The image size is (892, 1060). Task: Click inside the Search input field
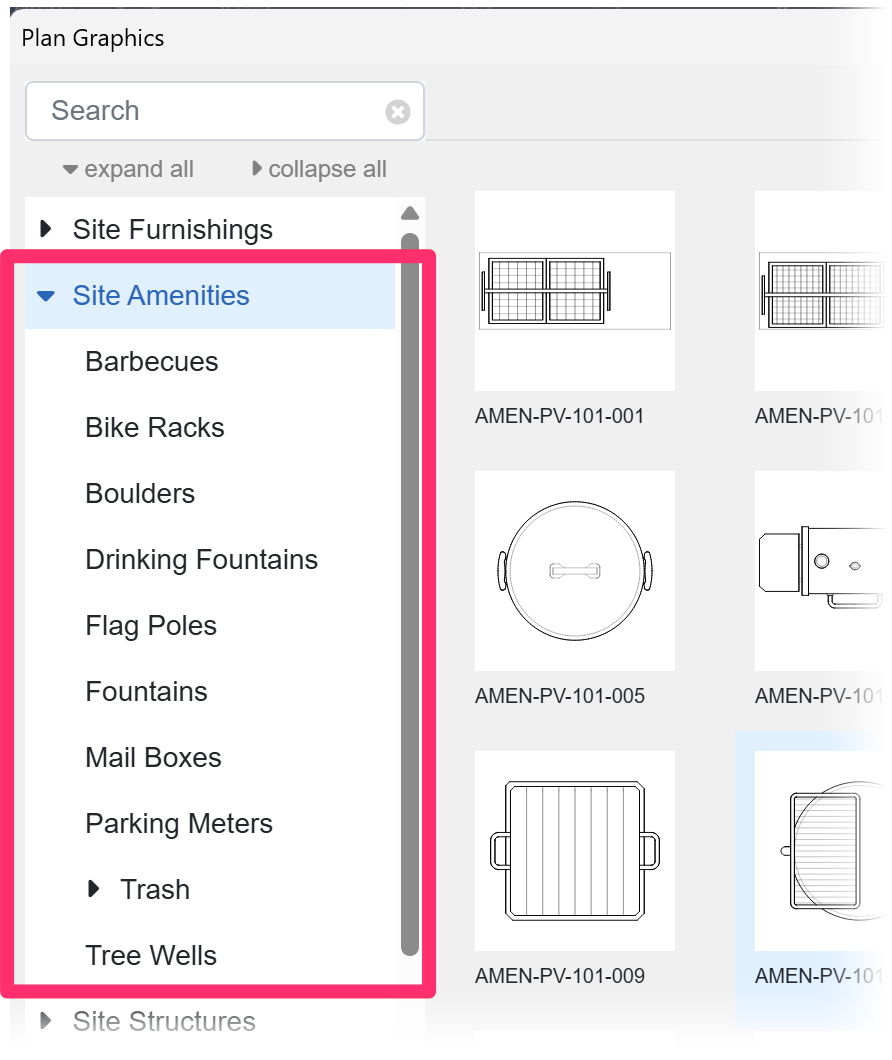pyautogui.click(x=200, y=111)
